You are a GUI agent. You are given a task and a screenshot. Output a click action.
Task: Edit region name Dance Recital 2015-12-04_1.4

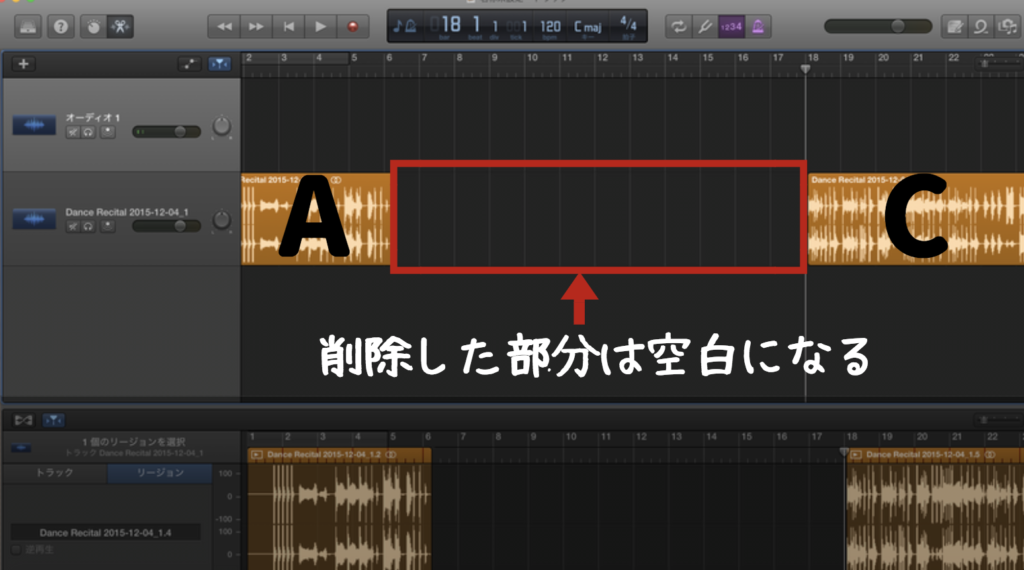click(x=105, y=533)
